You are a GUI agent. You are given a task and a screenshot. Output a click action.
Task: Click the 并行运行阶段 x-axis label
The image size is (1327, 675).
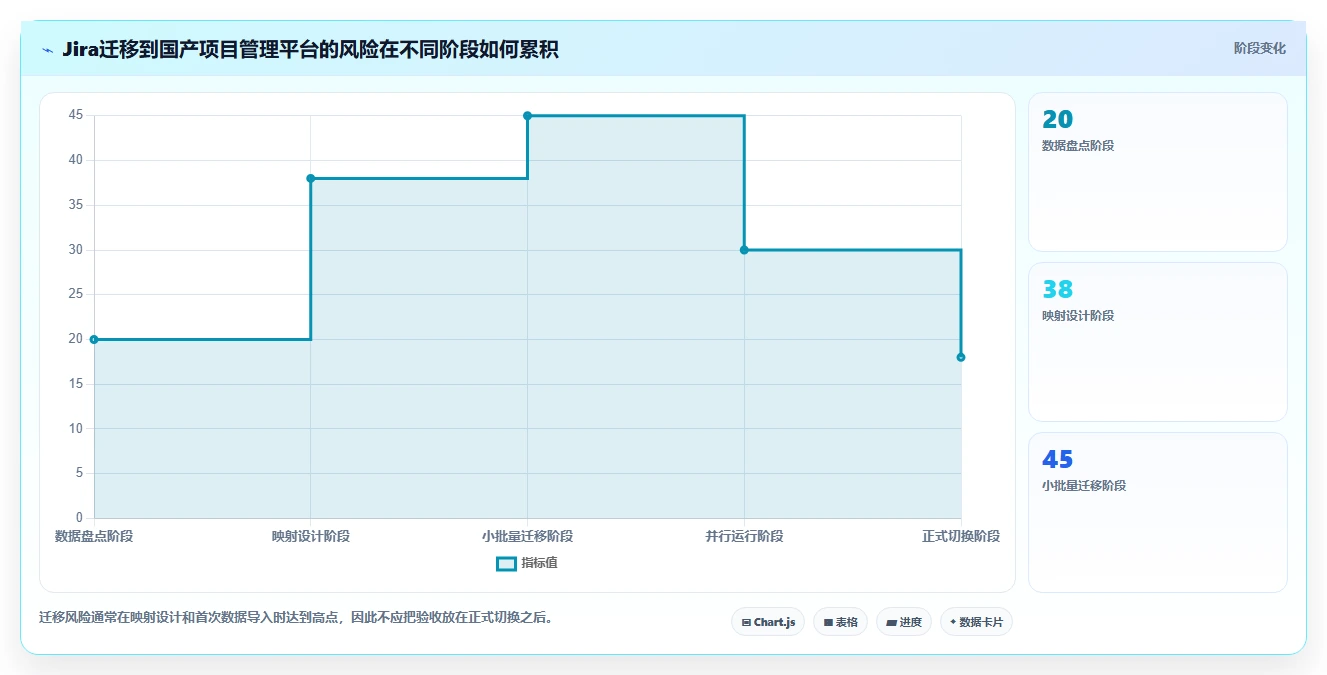point(744,536)
